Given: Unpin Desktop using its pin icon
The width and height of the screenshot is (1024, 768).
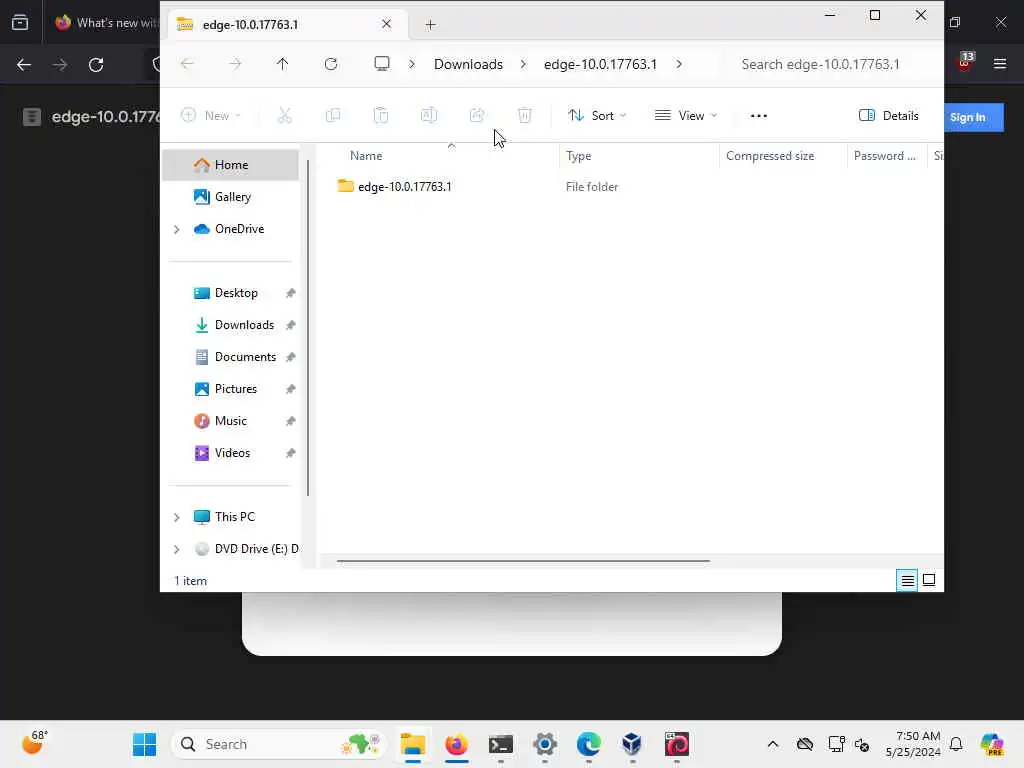Looking at the screenshot, I should pos(291,293).
